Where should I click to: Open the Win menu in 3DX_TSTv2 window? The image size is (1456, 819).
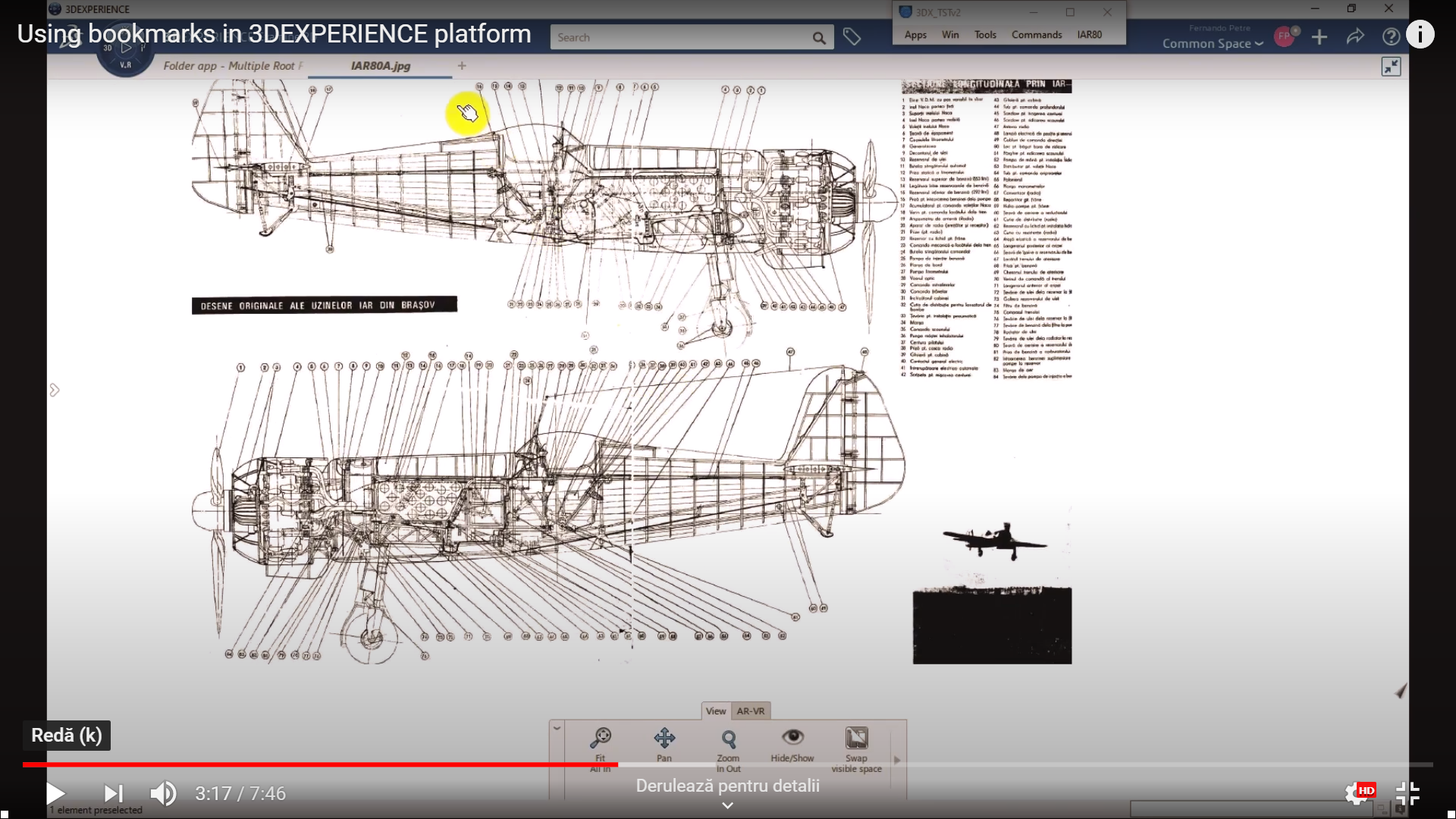click(950, 35)
